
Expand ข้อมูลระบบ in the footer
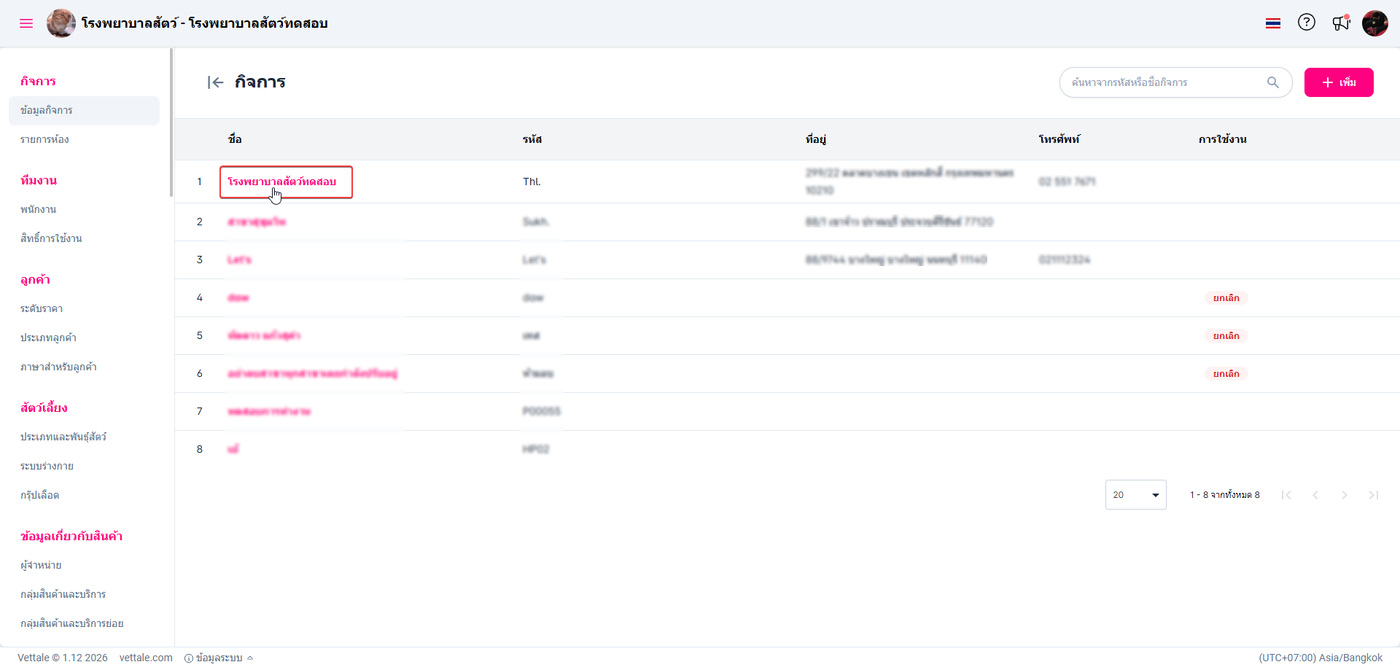pyautogui.click(x=219, y=658)
